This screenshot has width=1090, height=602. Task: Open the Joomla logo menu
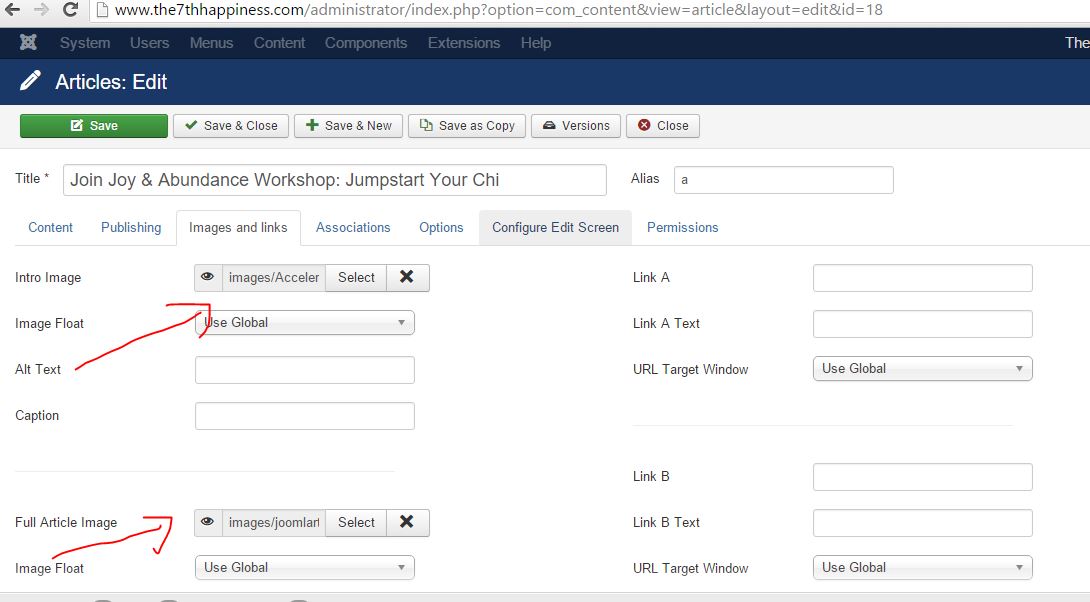click(28, 42)
